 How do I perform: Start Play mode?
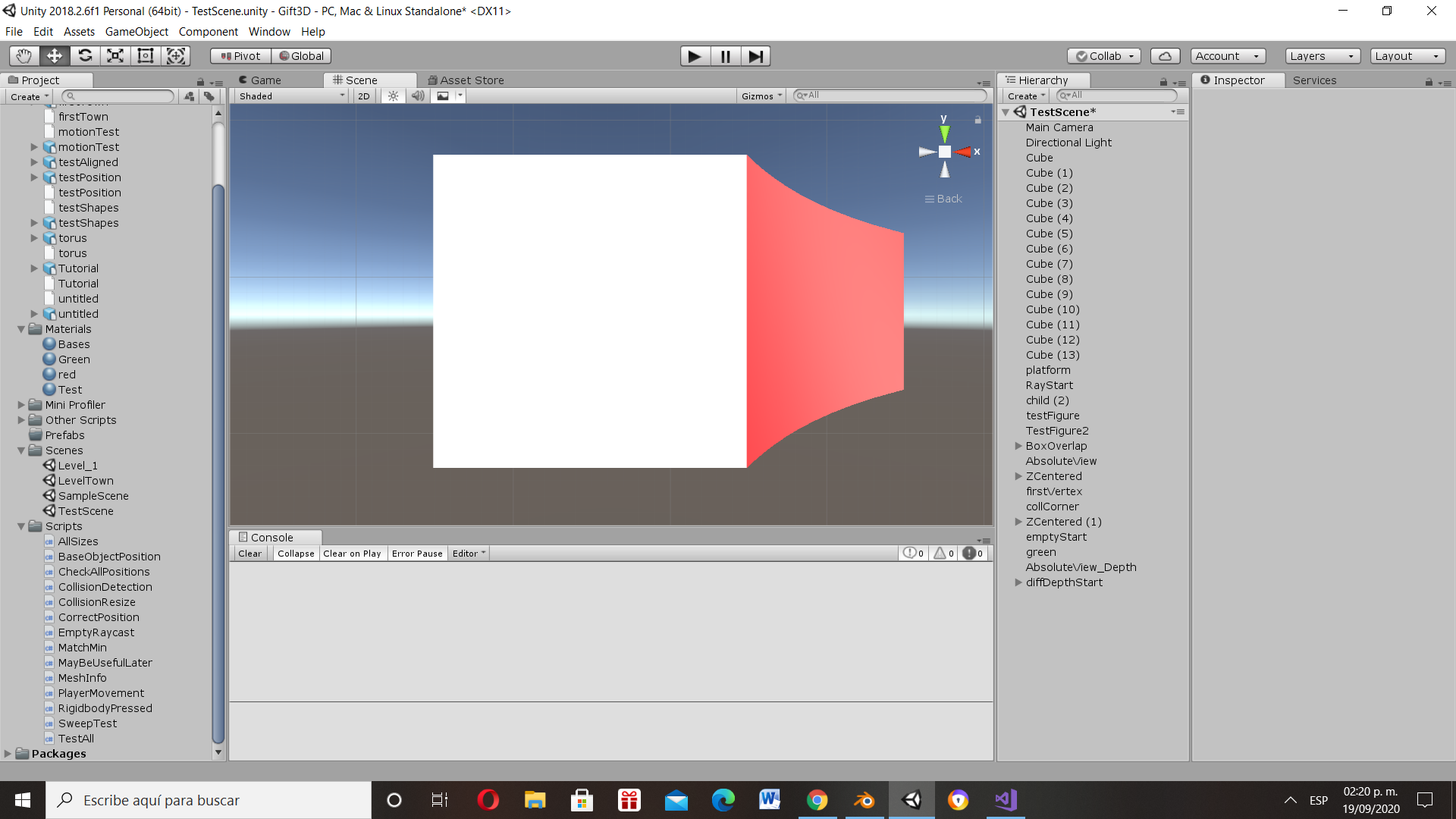695,56
